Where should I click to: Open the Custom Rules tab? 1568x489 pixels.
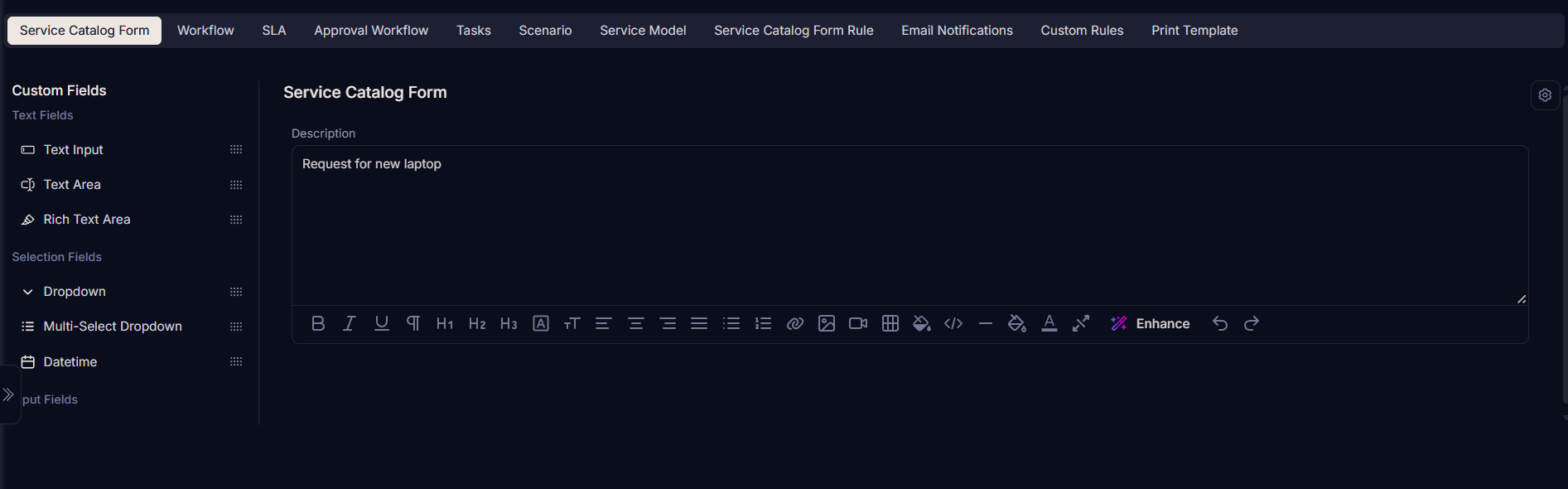[x=1082, y=31]
